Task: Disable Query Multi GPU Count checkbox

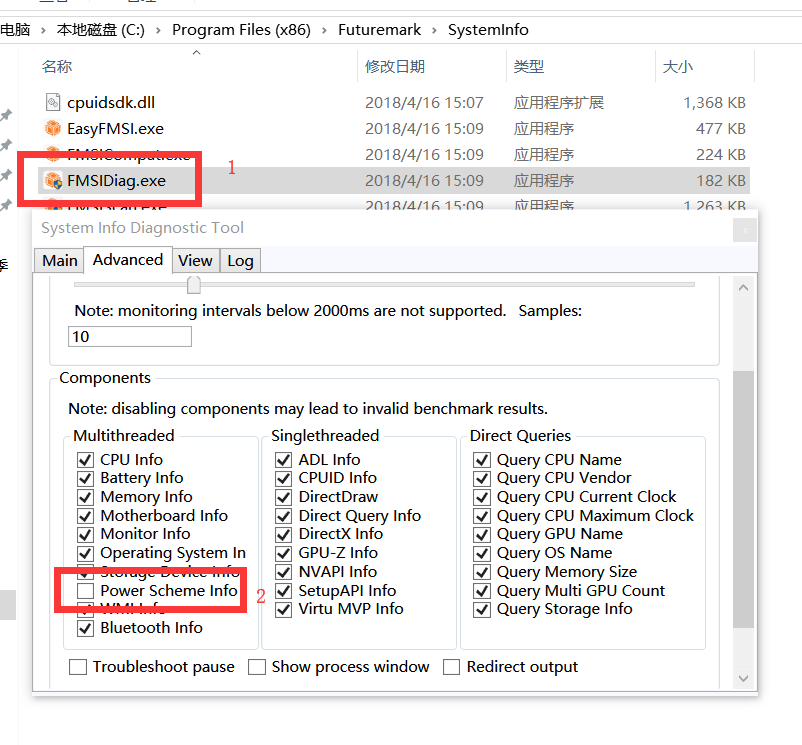Action: click(x=482, y=591)
